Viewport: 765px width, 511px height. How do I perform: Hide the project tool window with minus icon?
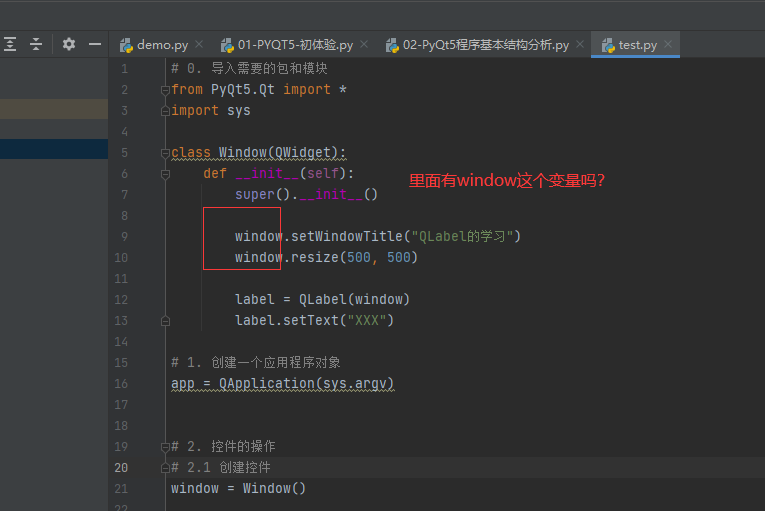tap(95, 44)
